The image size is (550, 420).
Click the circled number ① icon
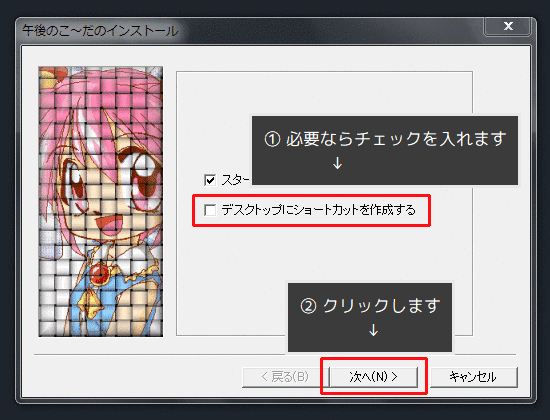pyautogui.click(x=272, y=139)
